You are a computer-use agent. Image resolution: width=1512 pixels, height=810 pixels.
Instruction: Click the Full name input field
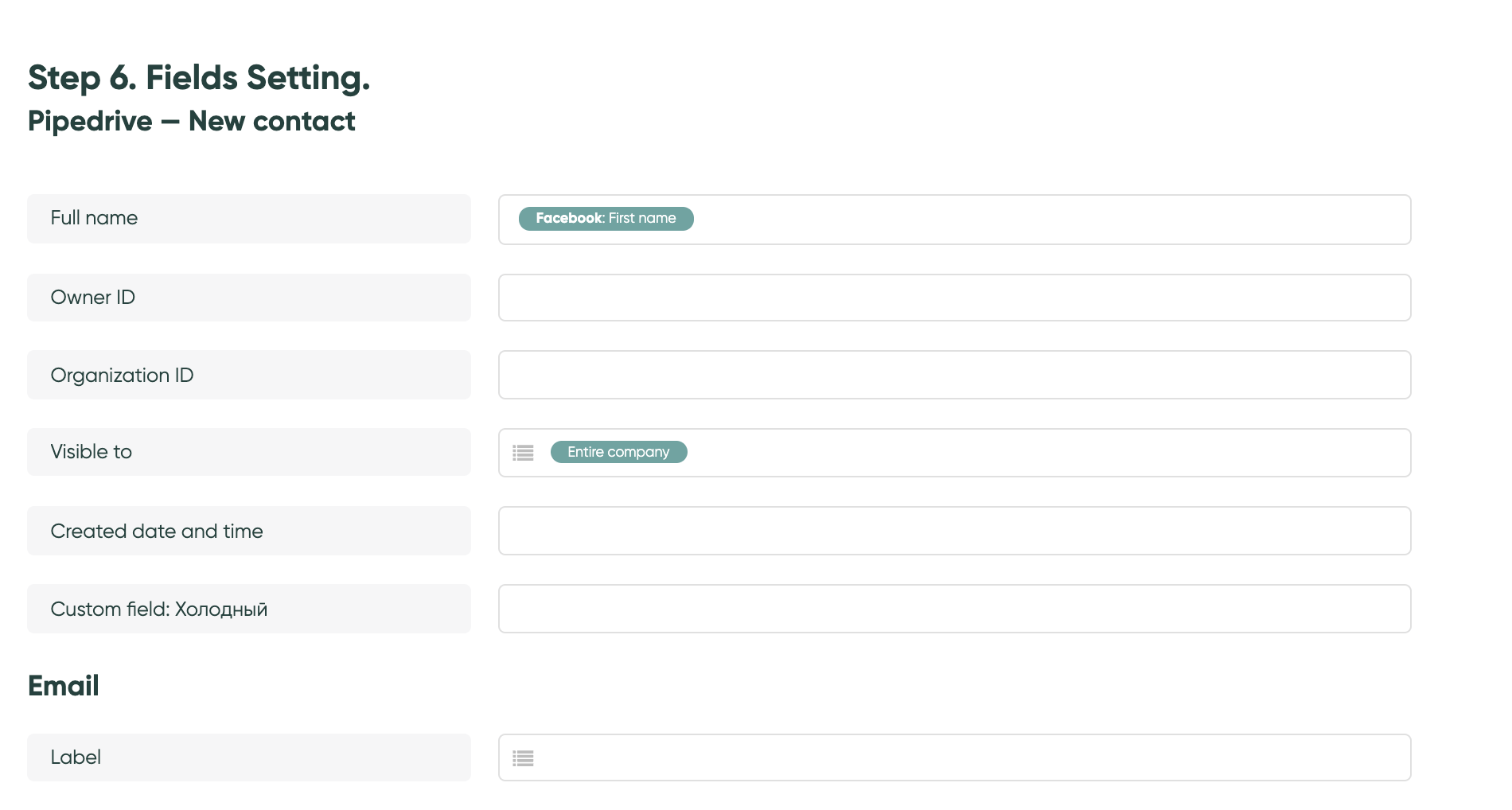pyautogui.click(x=954, y=220)
